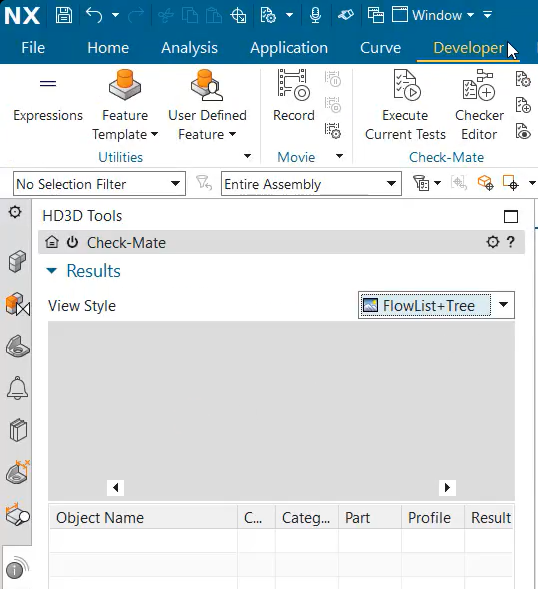Open Assembly Navigator orange cube icon
The height and width of the screenshot is (589, 538).
(x=17, y=304)
